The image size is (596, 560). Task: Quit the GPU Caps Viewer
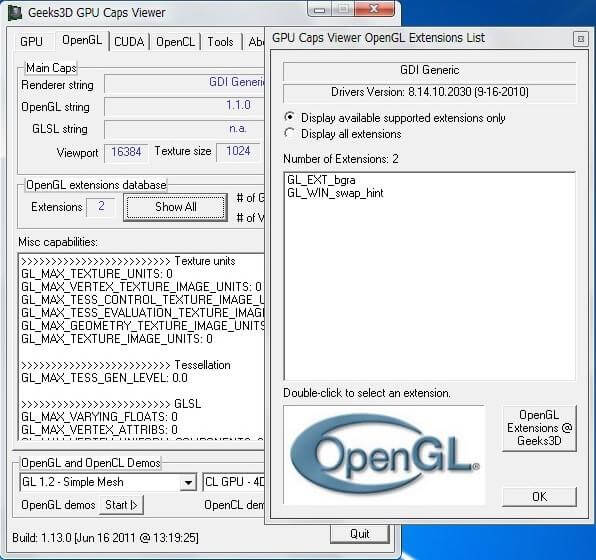click(360, 534)
